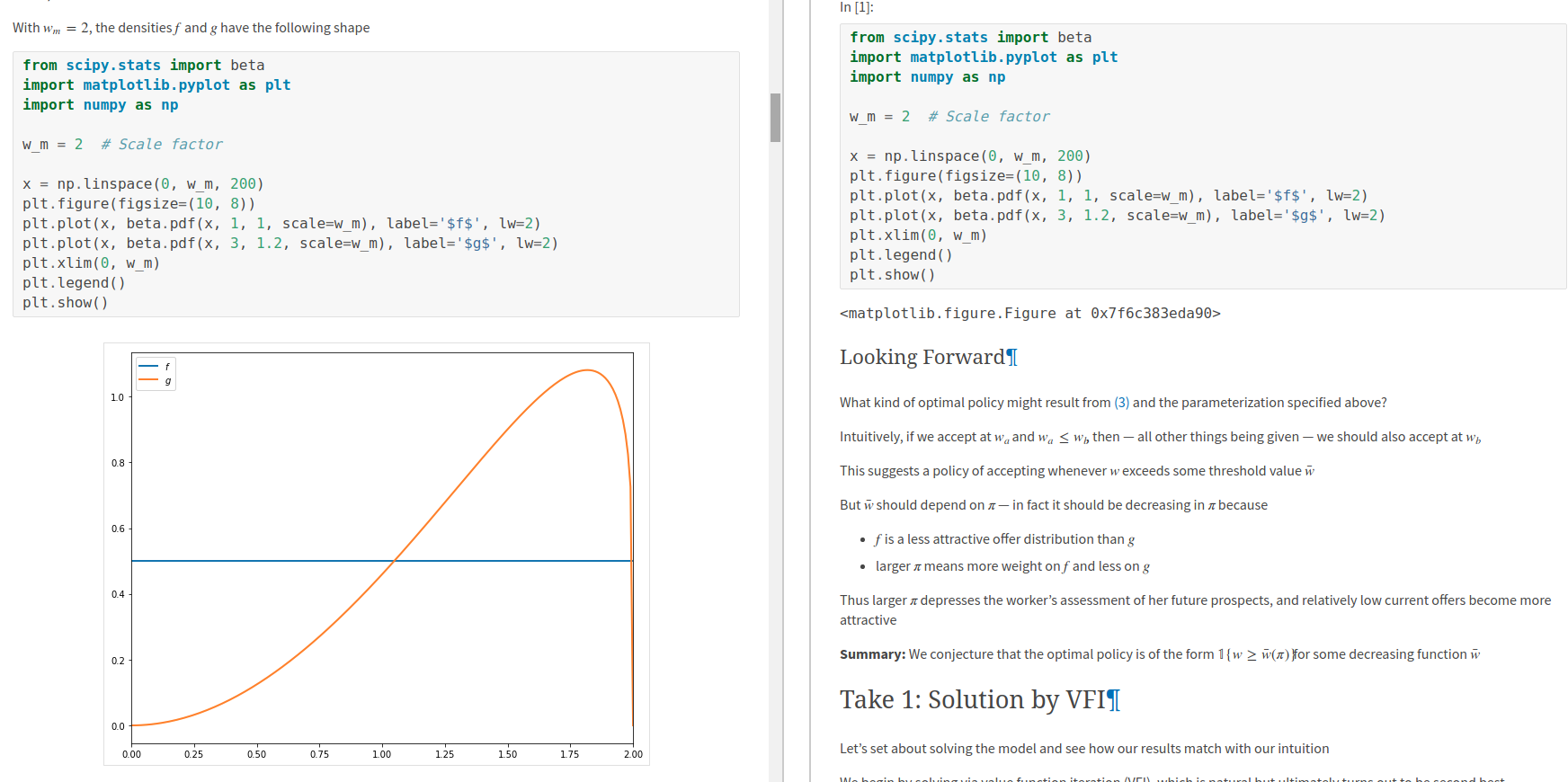The height and width of the screenshot is (782, 1568).
Task: Click the In [1] code cell on the right
Action: pos(1203,156)
